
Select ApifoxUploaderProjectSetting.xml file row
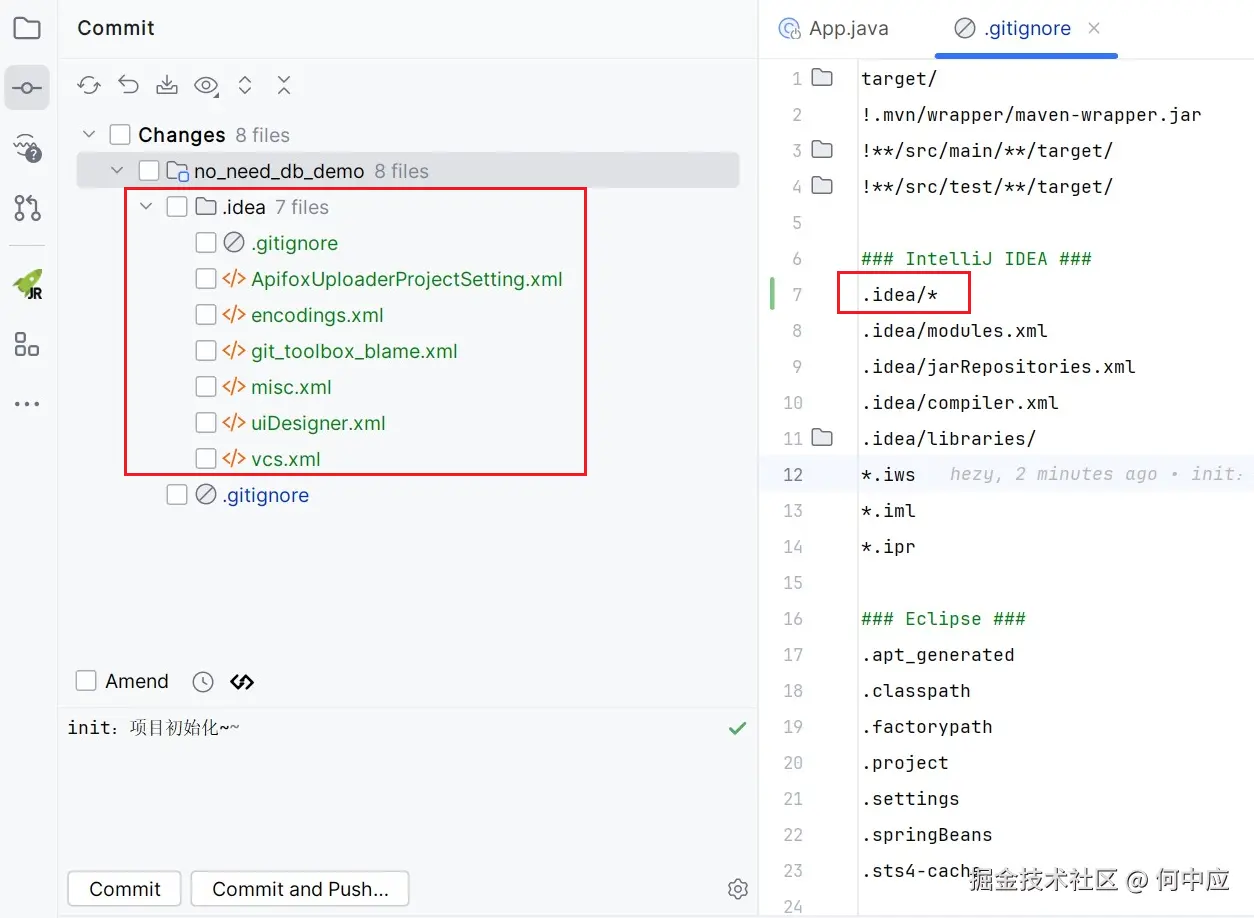point(407,279)
